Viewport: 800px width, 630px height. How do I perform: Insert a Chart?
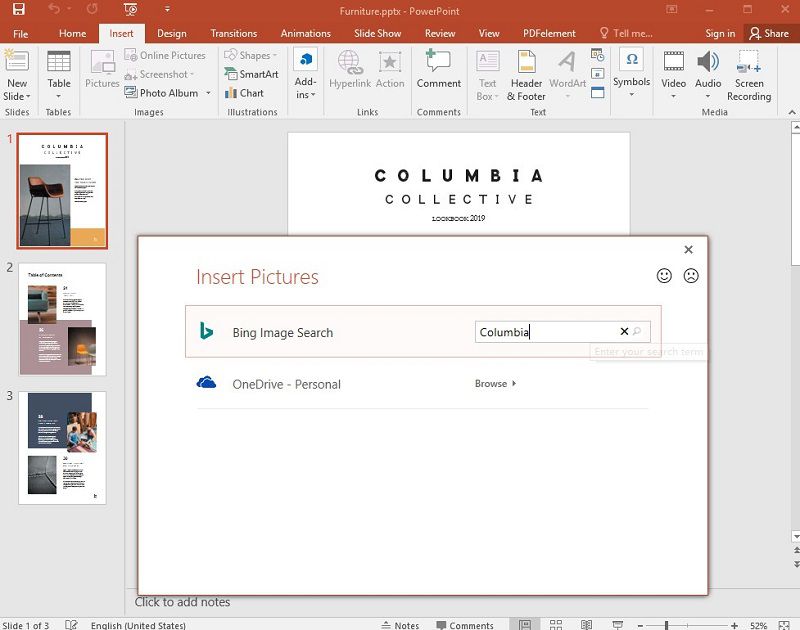[x=244, y=93]
